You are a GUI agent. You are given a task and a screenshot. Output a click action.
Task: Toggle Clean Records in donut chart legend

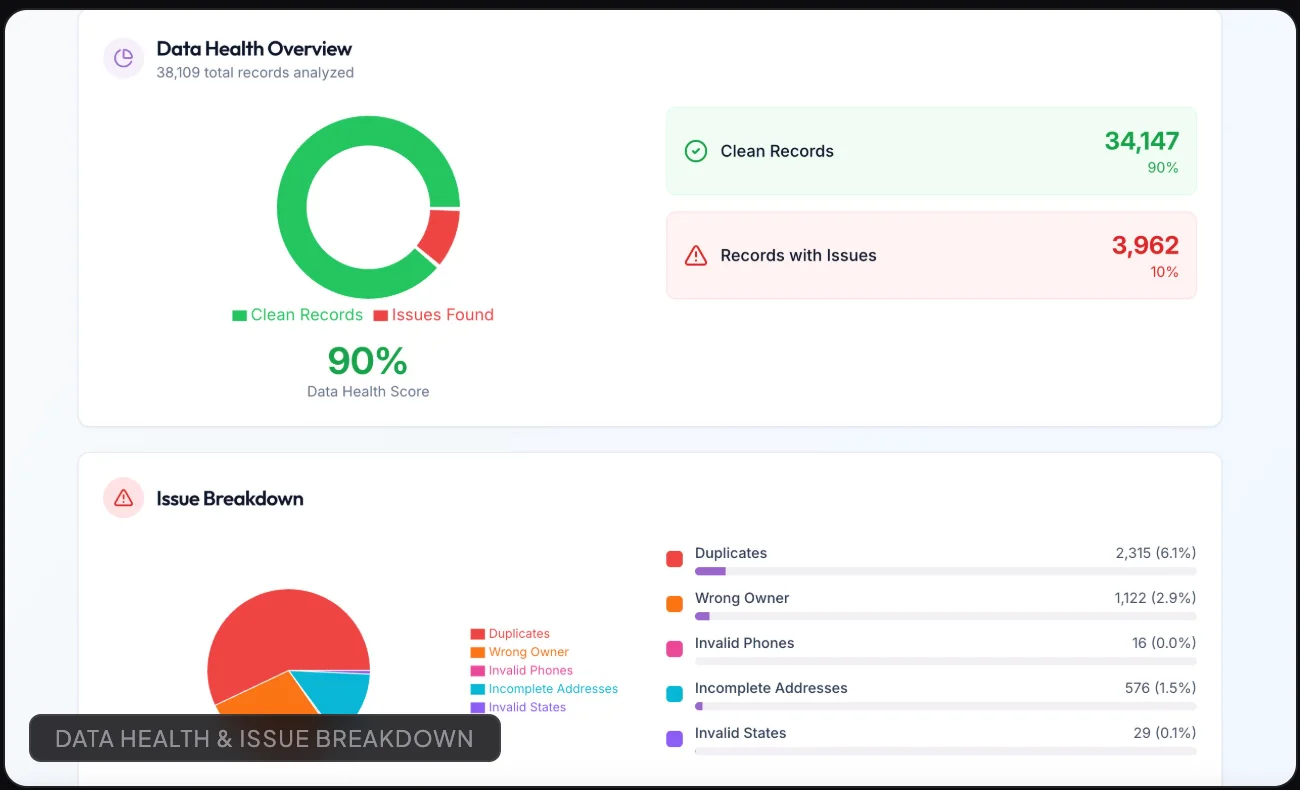click(x=297, y=315)
